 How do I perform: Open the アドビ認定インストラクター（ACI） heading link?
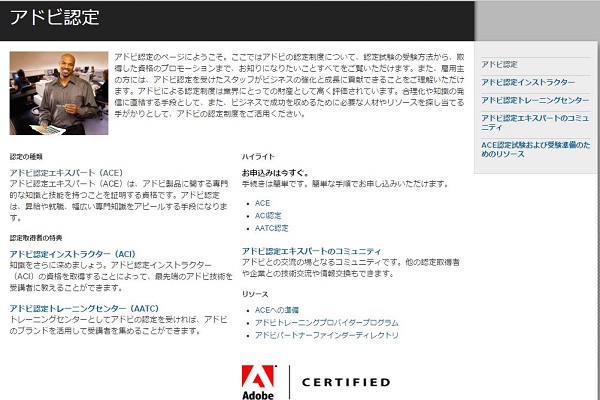tap(72, 254)
